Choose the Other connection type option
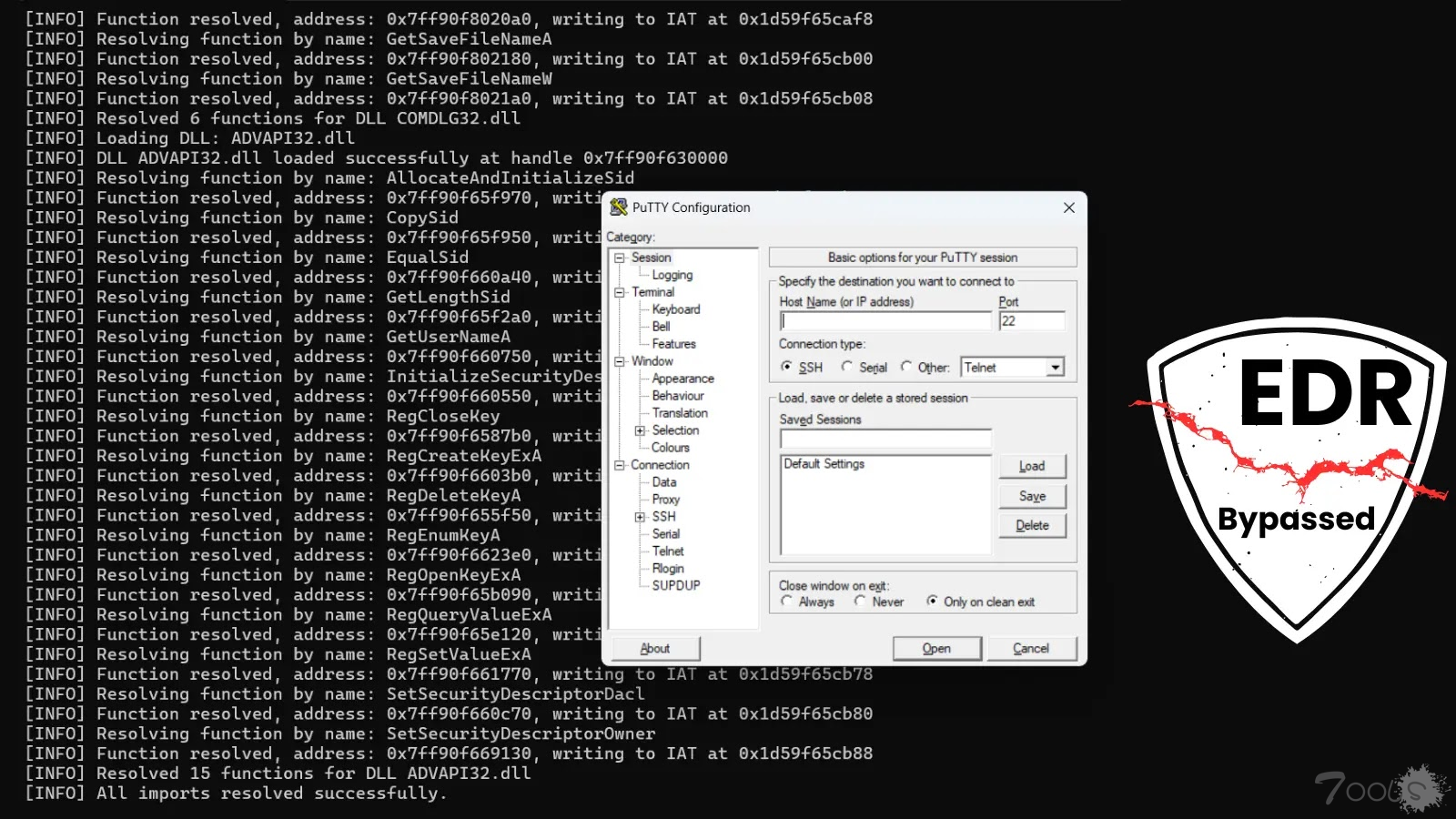This screenshot has width=1456, height=819. (906, 367)
